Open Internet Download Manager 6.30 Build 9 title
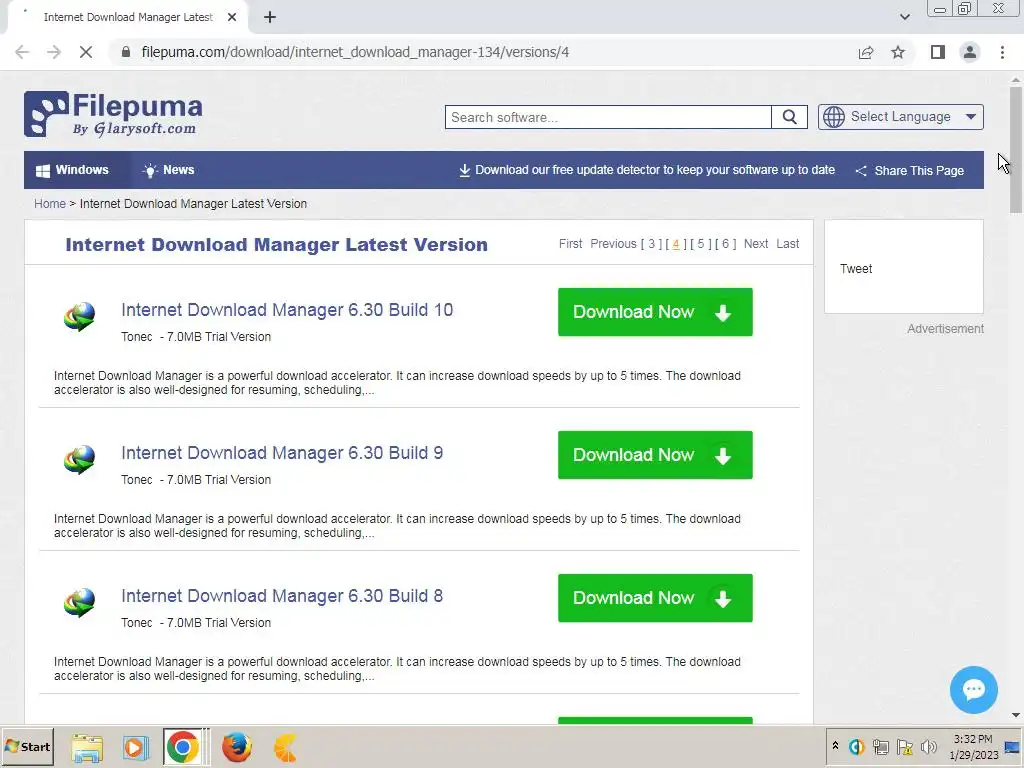1024x768 pixels. tap(282, 453)
